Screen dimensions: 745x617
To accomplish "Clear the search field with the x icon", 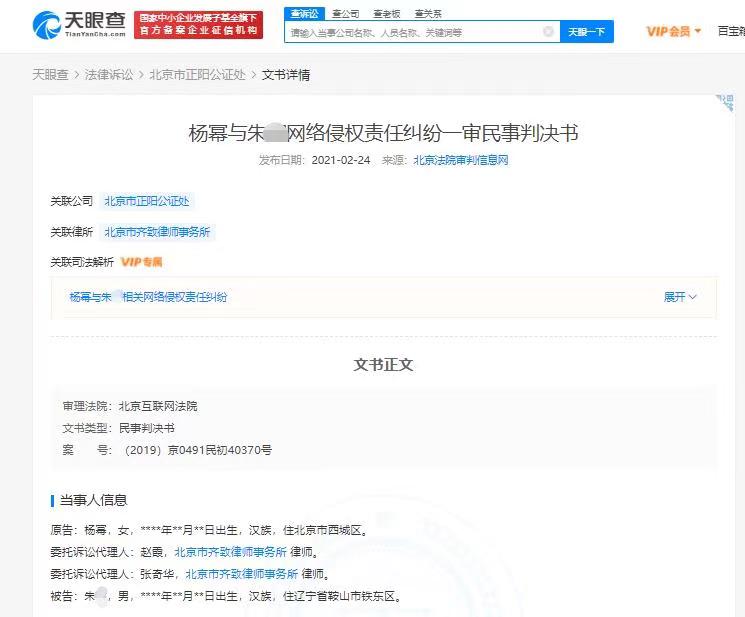I will pos(548,31).
